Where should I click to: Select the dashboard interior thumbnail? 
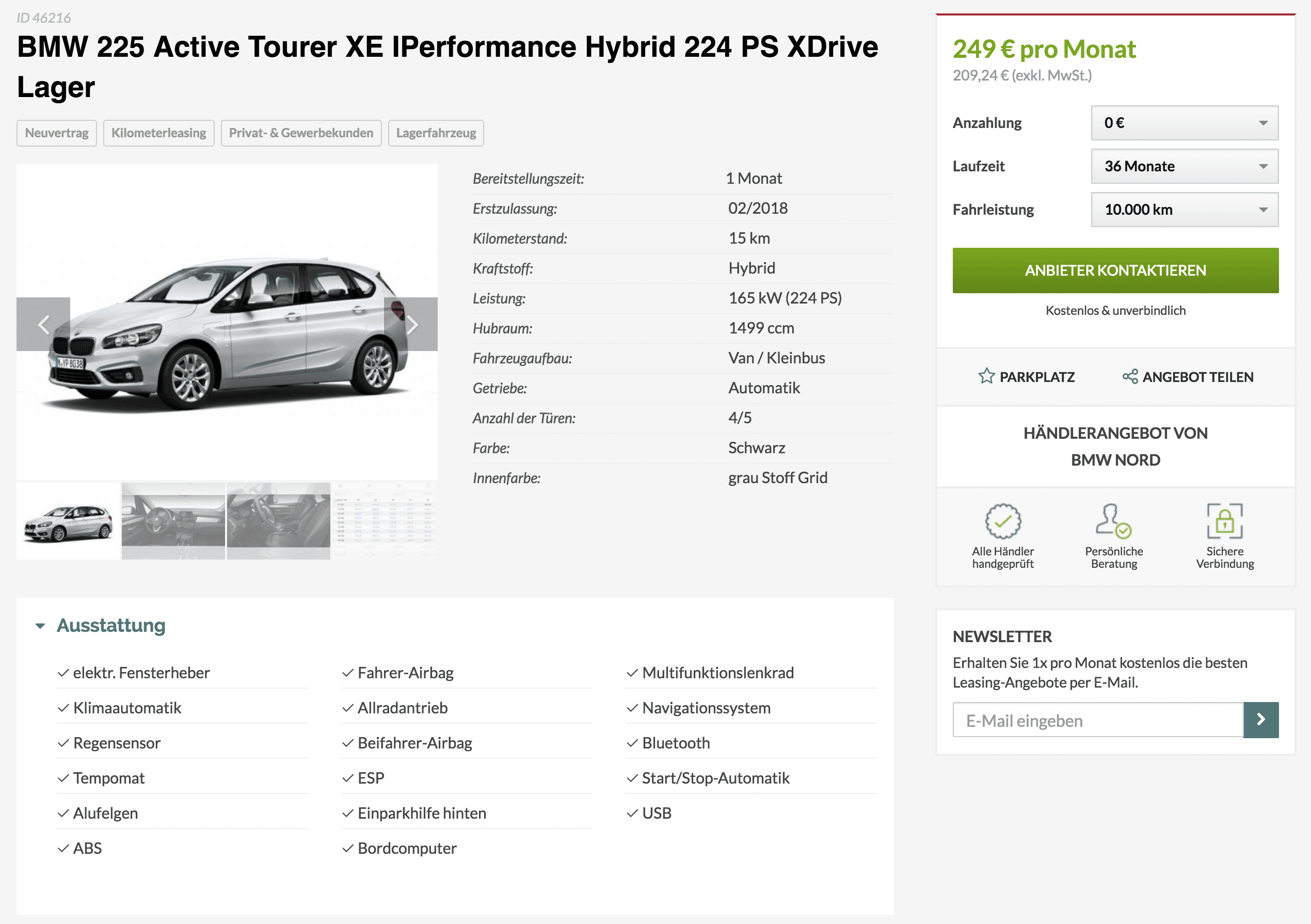(173, 520)
